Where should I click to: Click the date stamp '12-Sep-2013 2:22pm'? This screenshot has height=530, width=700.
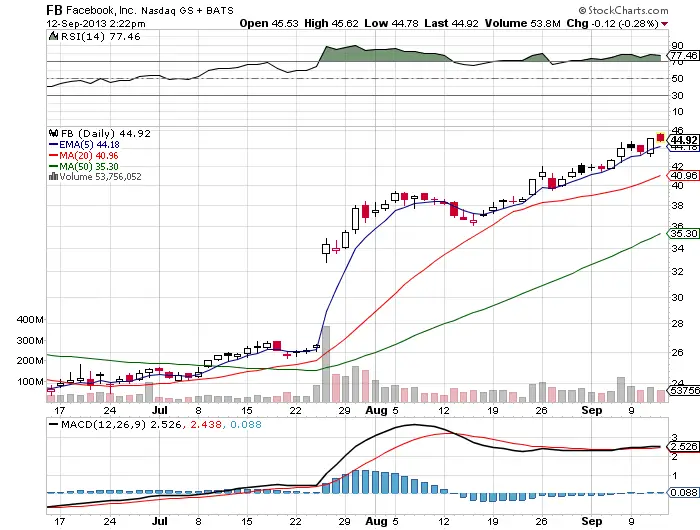pos(96,24)
